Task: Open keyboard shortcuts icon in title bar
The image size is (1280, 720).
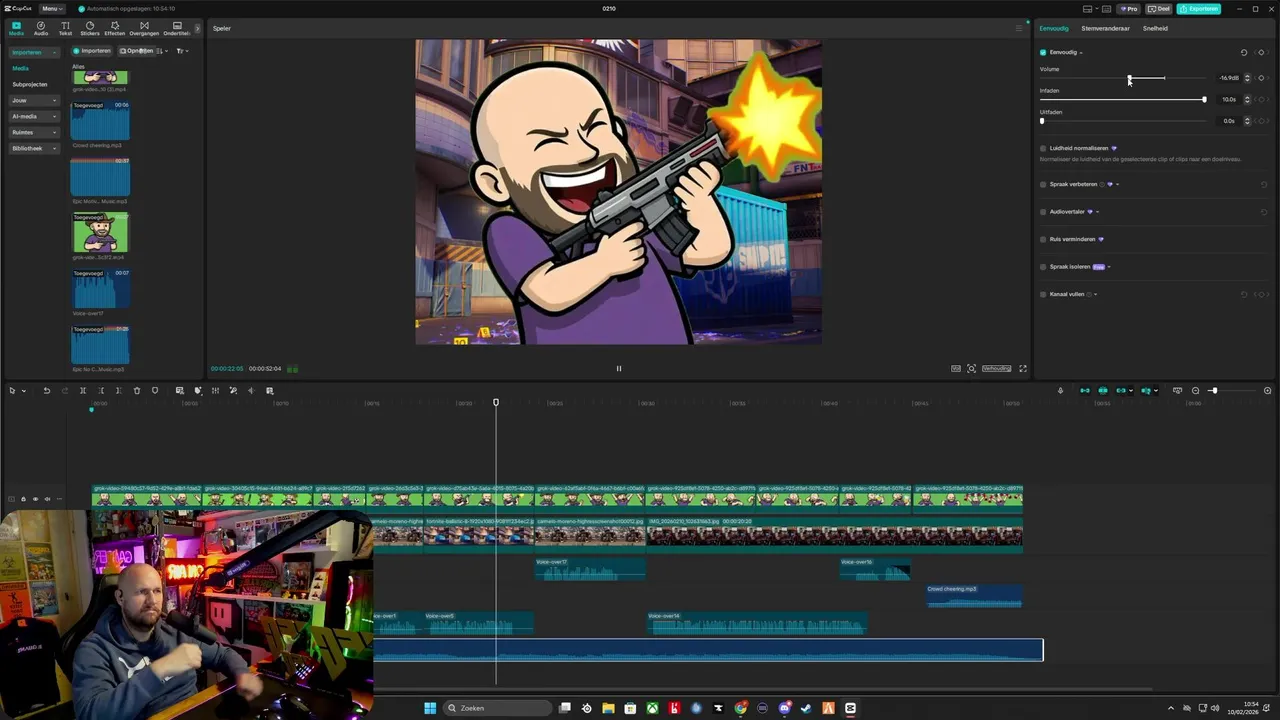Action: [1105, 8]
